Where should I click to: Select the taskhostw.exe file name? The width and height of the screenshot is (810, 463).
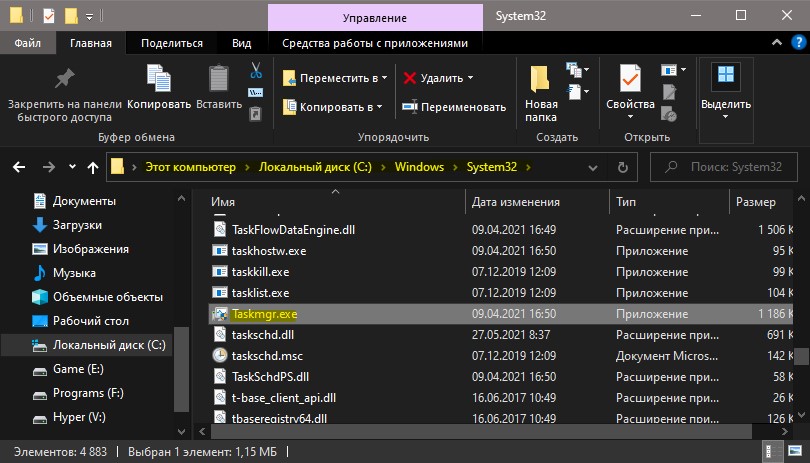(x=269, y=251)
